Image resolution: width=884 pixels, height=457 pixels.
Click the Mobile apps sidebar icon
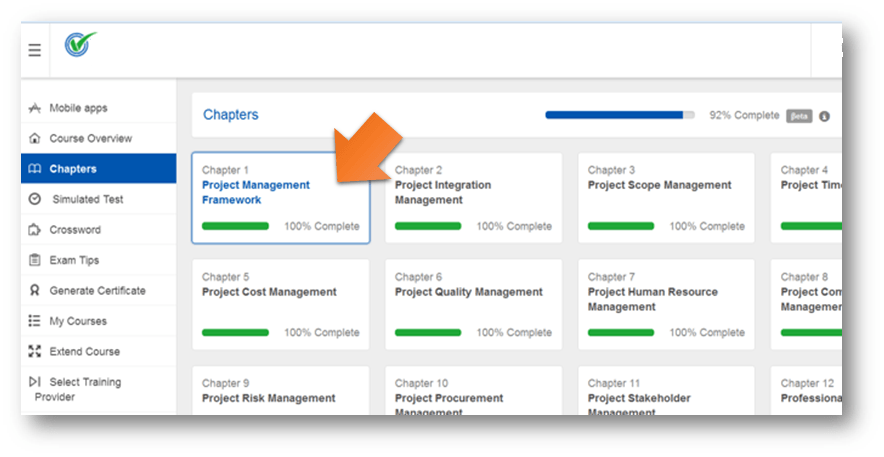pos(35,108)
